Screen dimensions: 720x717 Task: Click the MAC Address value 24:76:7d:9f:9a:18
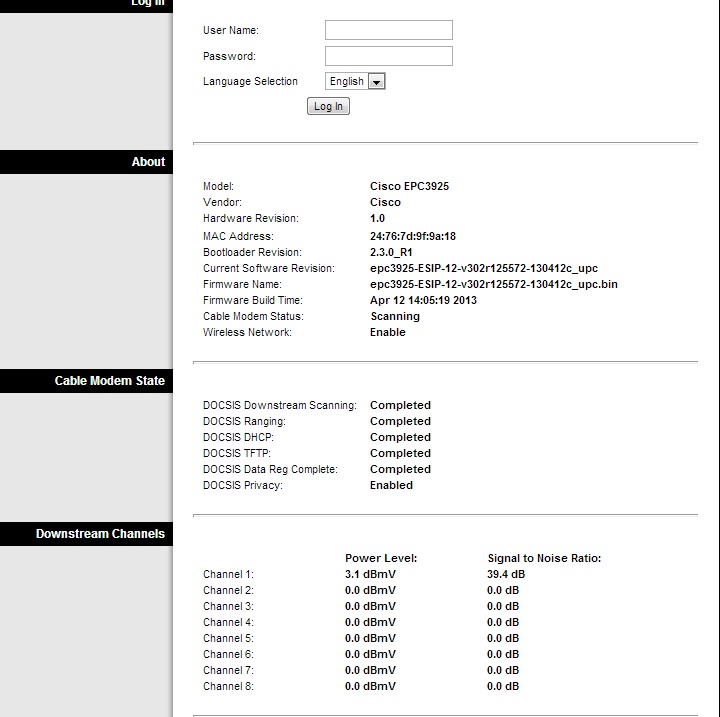(x=412, y=236)
